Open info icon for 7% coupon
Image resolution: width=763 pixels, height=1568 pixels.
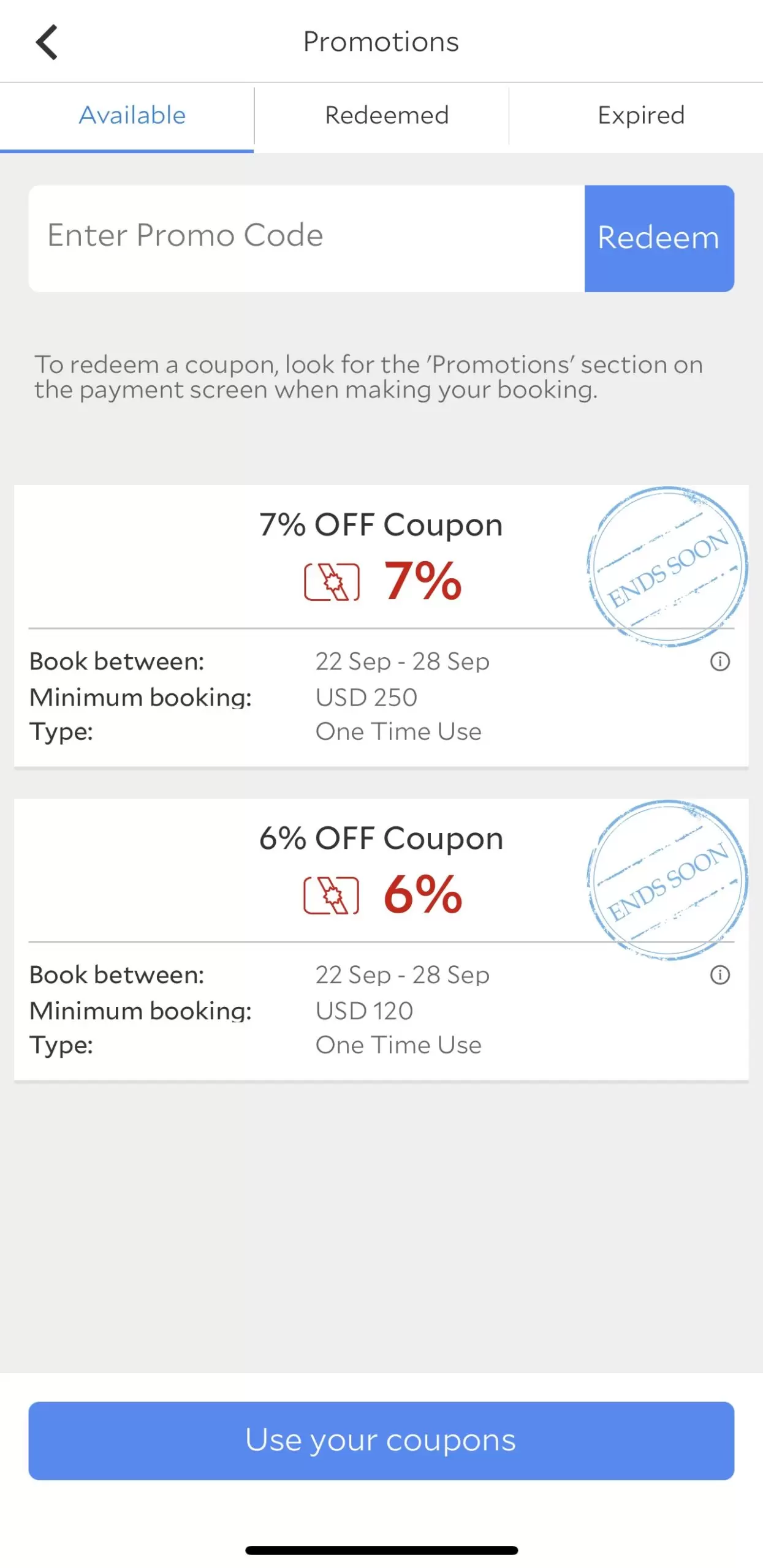point(719,661)
